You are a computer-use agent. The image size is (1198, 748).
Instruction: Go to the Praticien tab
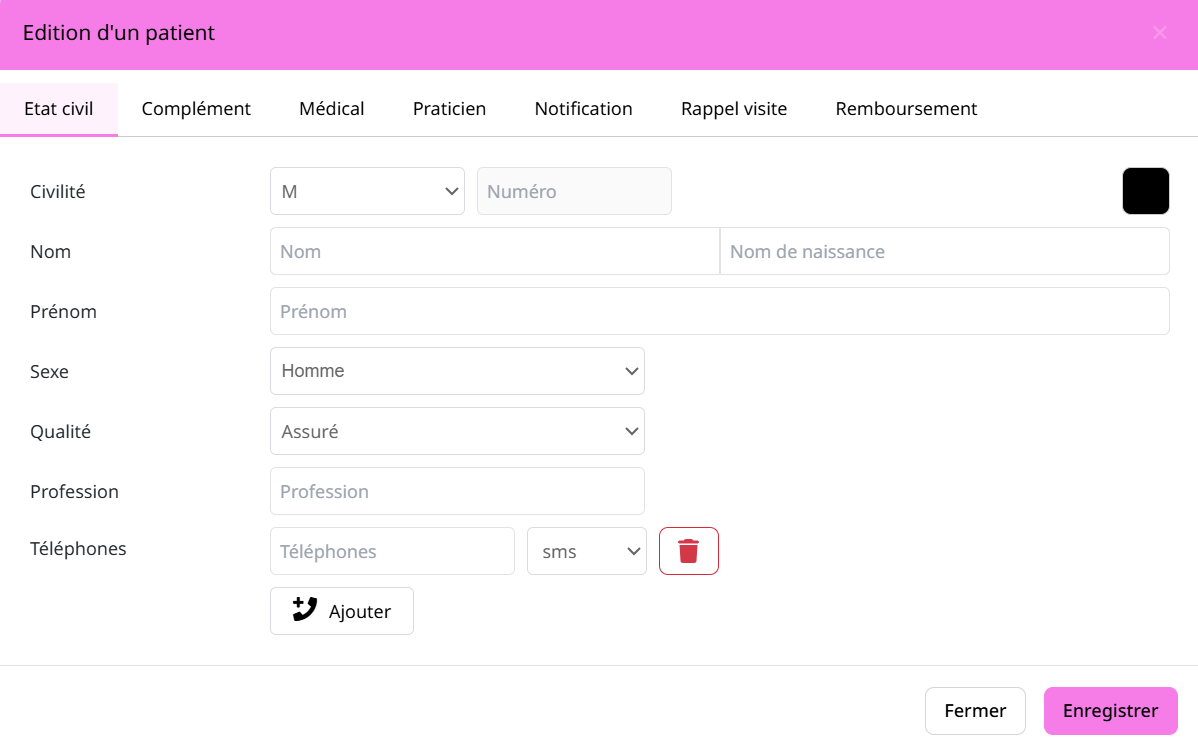click(449, 109)
